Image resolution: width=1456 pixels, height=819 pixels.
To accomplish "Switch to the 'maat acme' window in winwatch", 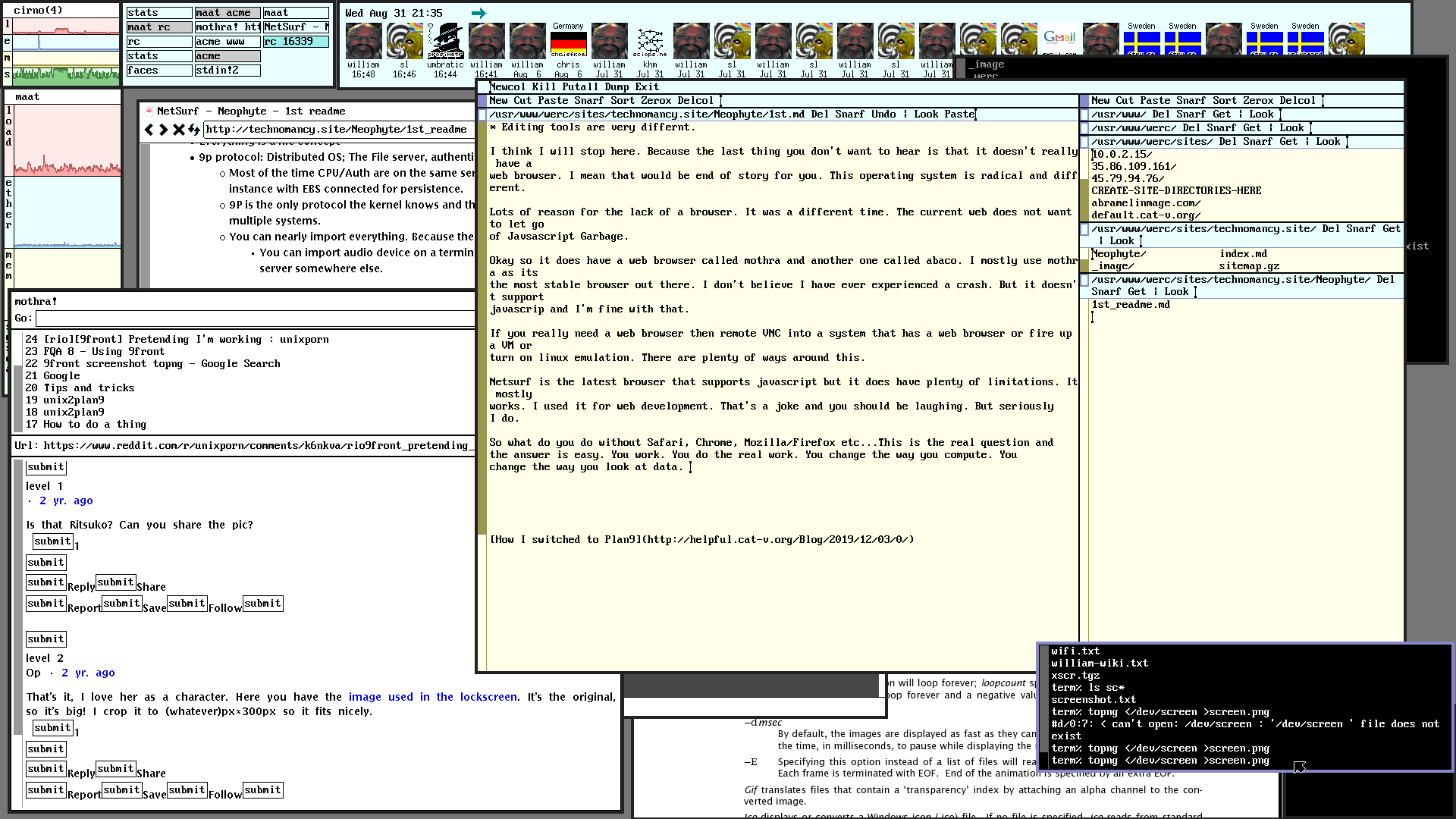I will click(227, 13).
